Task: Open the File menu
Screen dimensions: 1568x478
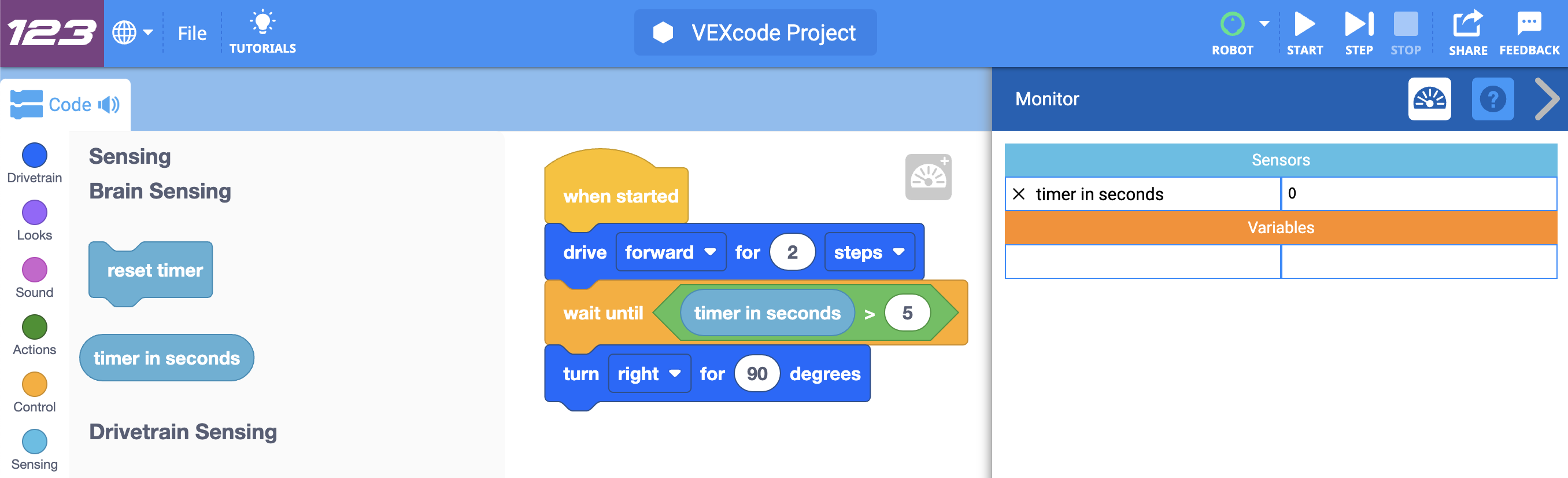Action: 192,33
